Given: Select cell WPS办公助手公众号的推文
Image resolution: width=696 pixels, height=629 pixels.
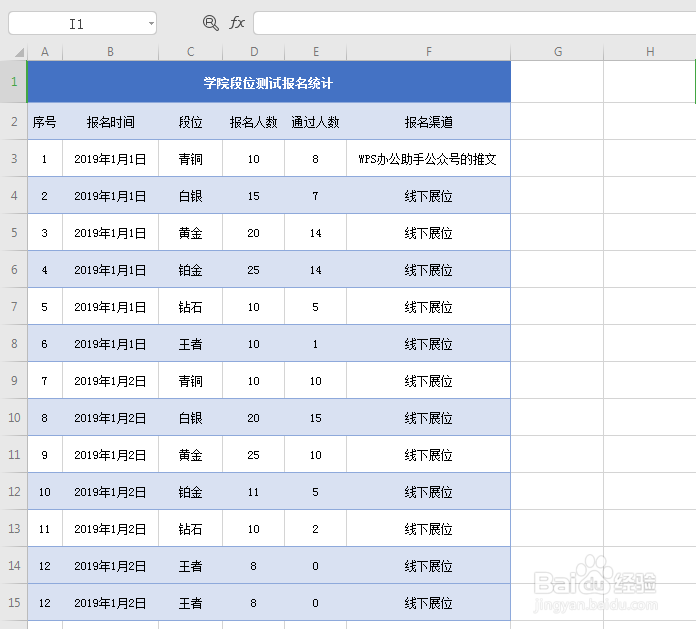Looking at the screenshot, I should [429, 158].
